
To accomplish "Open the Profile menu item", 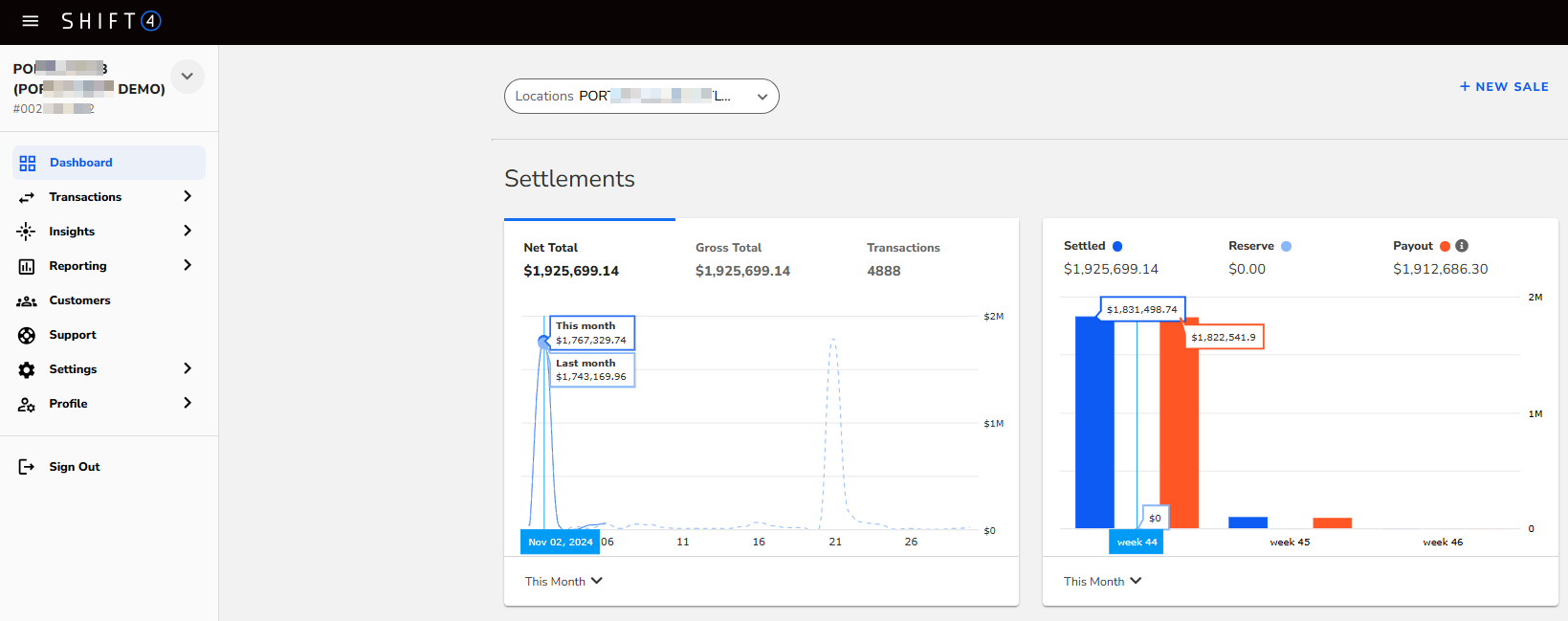I will point(69,404).
